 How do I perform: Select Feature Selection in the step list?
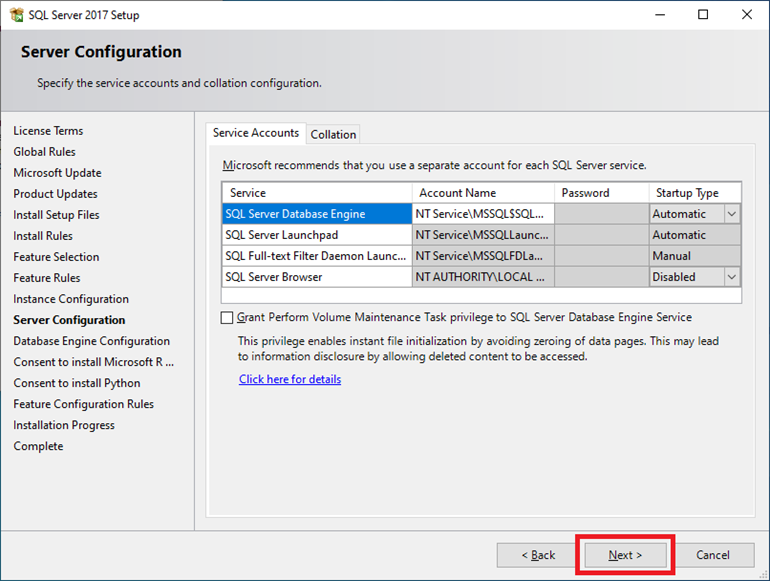coord(56,257)
